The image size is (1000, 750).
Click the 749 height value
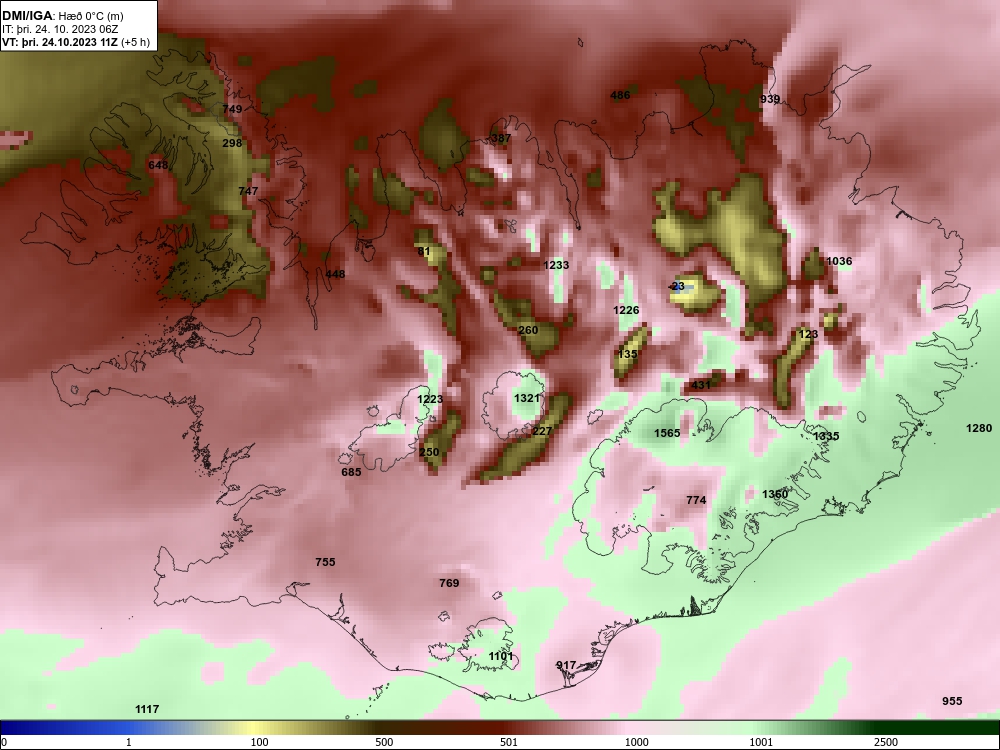(232, 109)
